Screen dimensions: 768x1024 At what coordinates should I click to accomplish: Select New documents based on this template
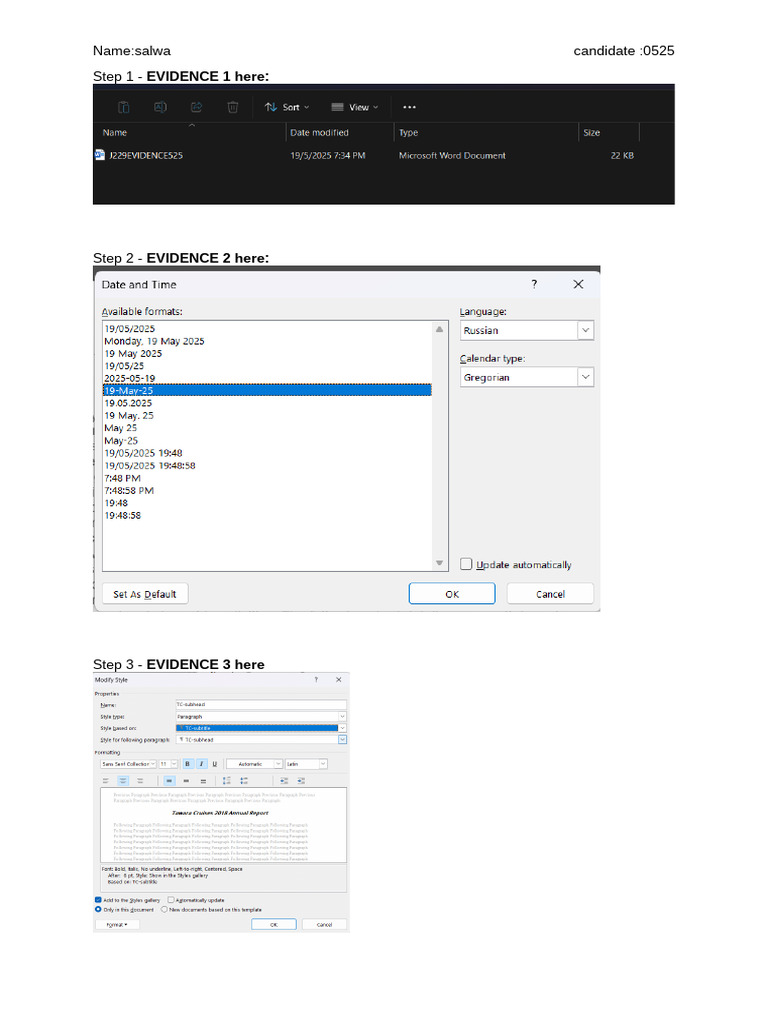(x=164, y=909)
